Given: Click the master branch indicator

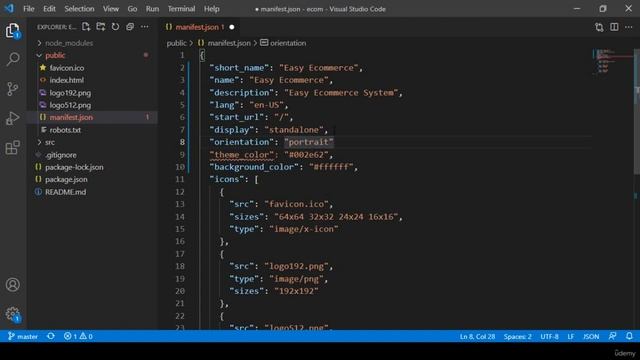Looking at the screenshot, I should point(23,336).
